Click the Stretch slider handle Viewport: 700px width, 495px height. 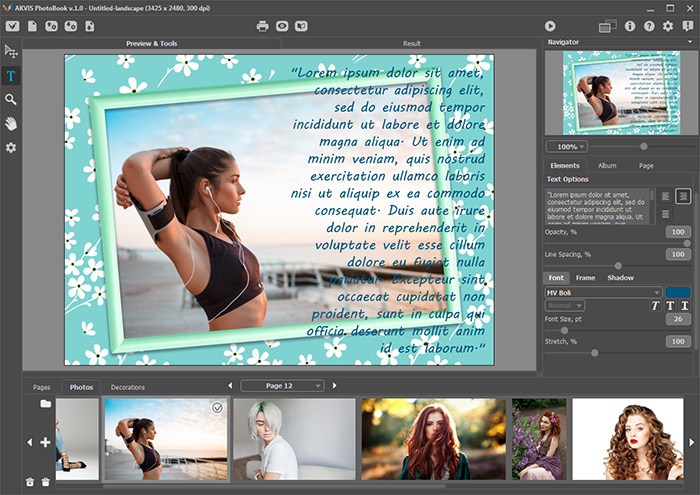tap(594, 353)
